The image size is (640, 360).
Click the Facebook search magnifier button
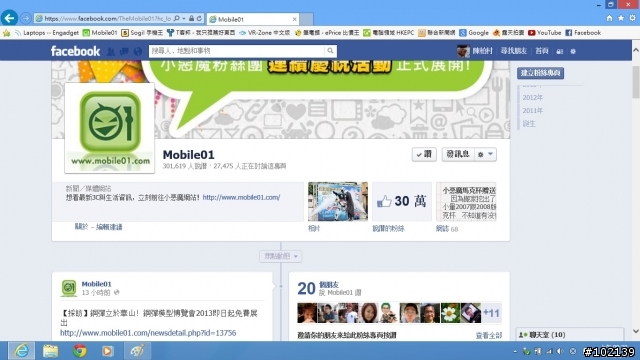coord(330,51)
